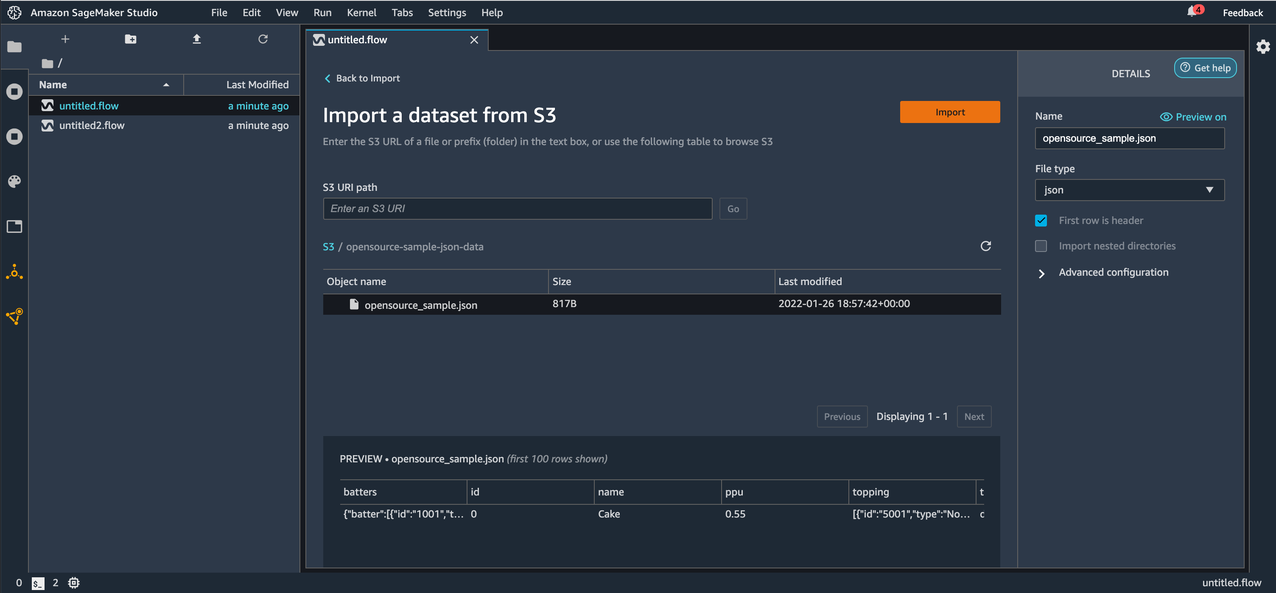Viewport: 1276px width, 593px height.
Task: Click the 817B size cell
Action: (x=564, y=303)
